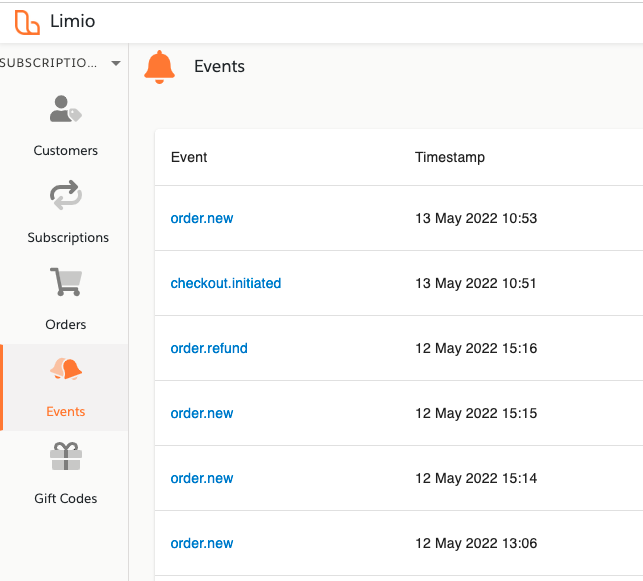The image size is (643, 581).
Task: Click the Timestamp column header
Action: point(450,157)
